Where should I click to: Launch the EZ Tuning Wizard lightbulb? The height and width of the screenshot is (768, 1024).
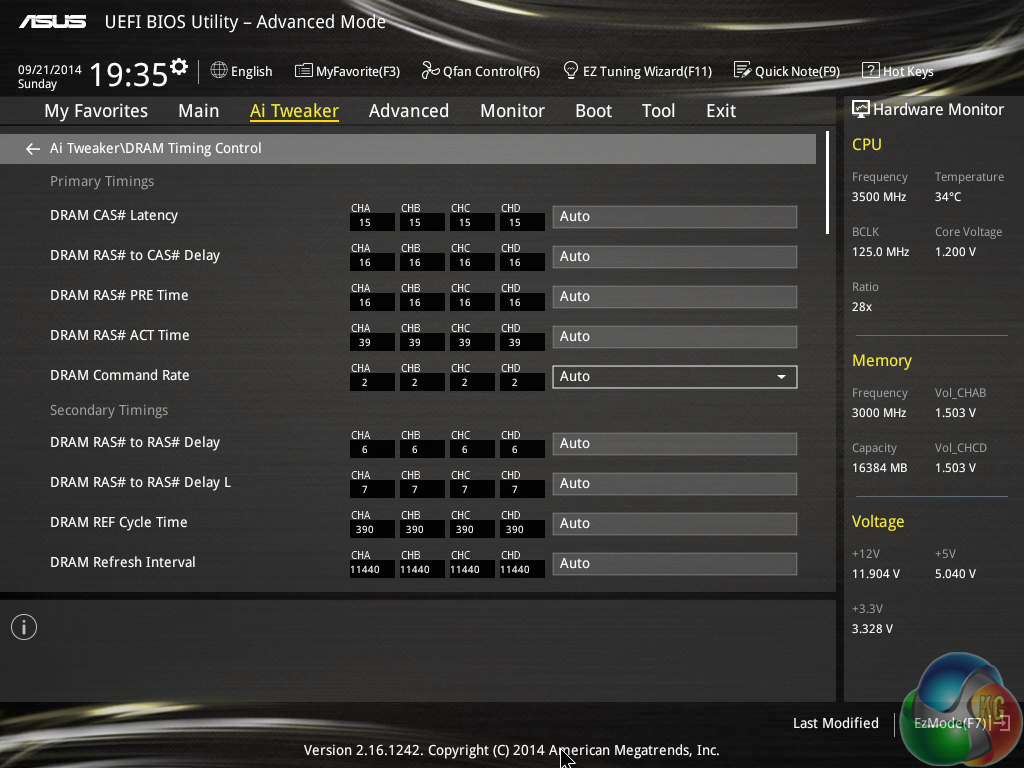[x=571, y=71]
